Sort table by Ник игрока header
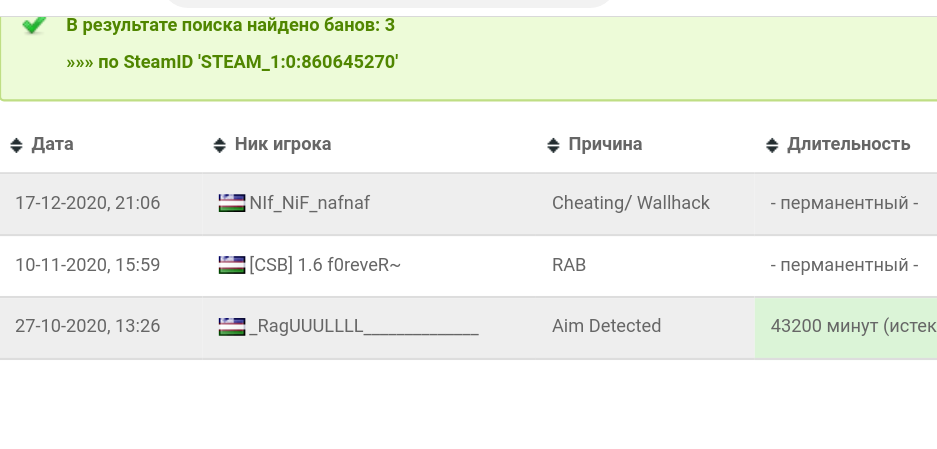937x449 pixels. pyautogui.click(x=283, y=144)
